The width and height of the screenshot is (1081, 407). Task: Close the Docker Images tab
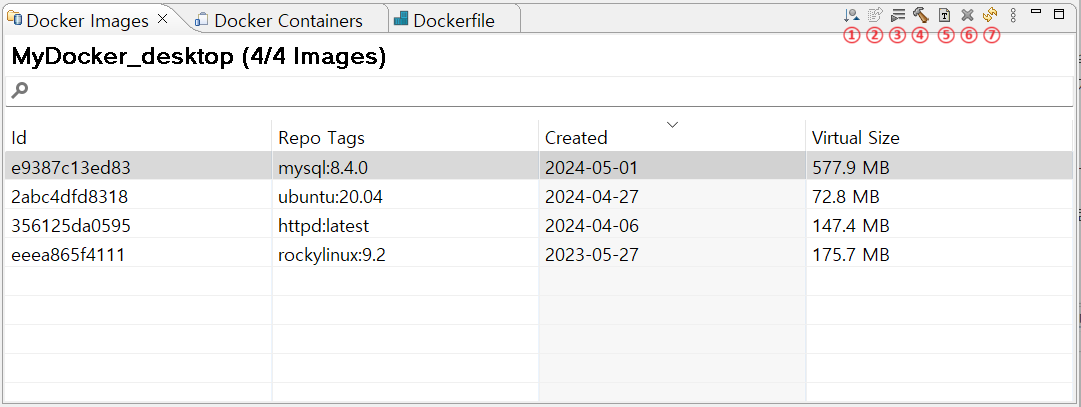[164, 19]
